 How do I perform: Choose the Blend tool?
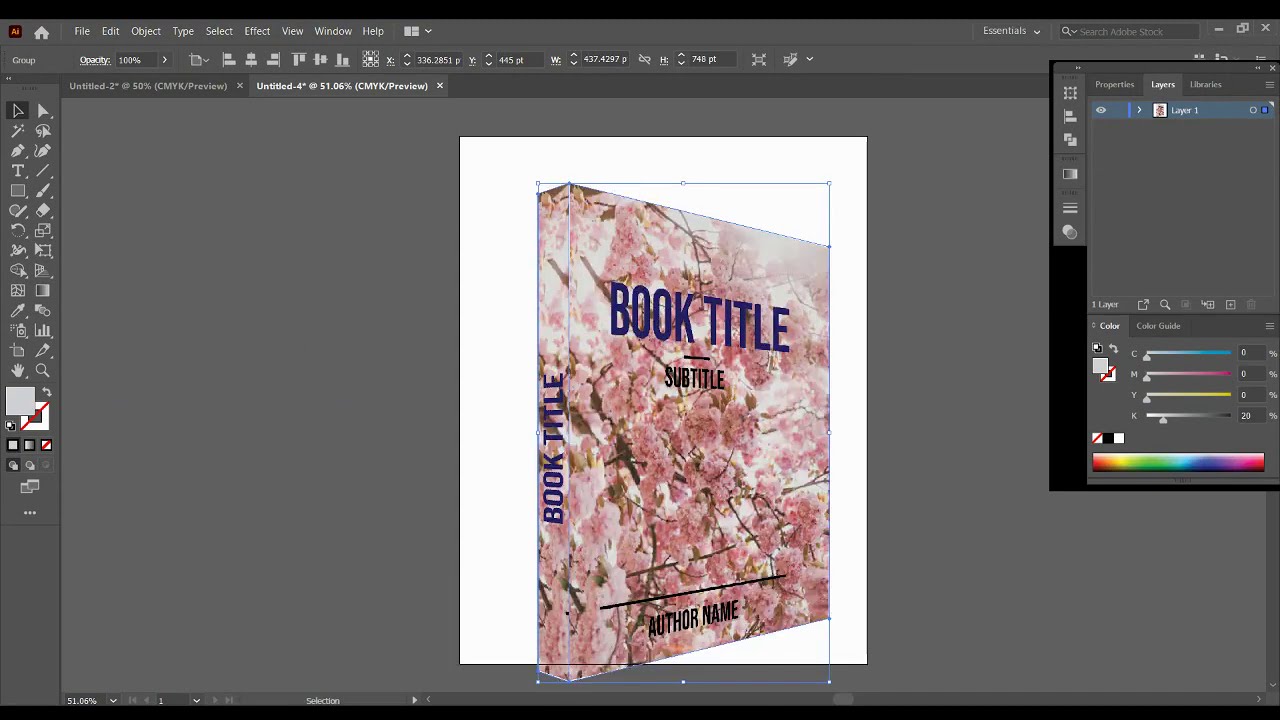(x=43, y=311)
